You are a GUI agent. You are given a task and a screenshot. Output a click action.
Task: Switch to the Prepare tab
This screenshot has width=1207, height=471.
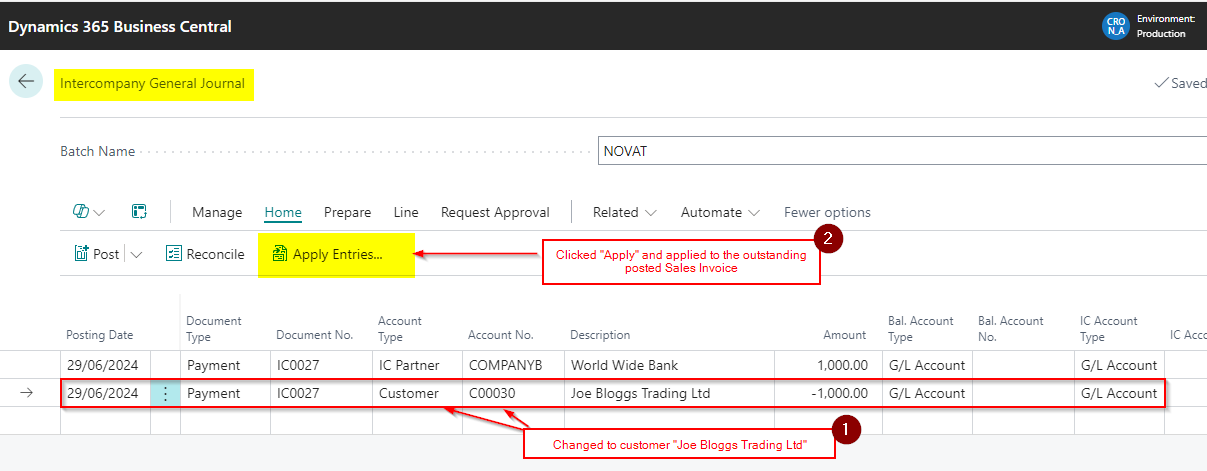click(x=347, y=212)
